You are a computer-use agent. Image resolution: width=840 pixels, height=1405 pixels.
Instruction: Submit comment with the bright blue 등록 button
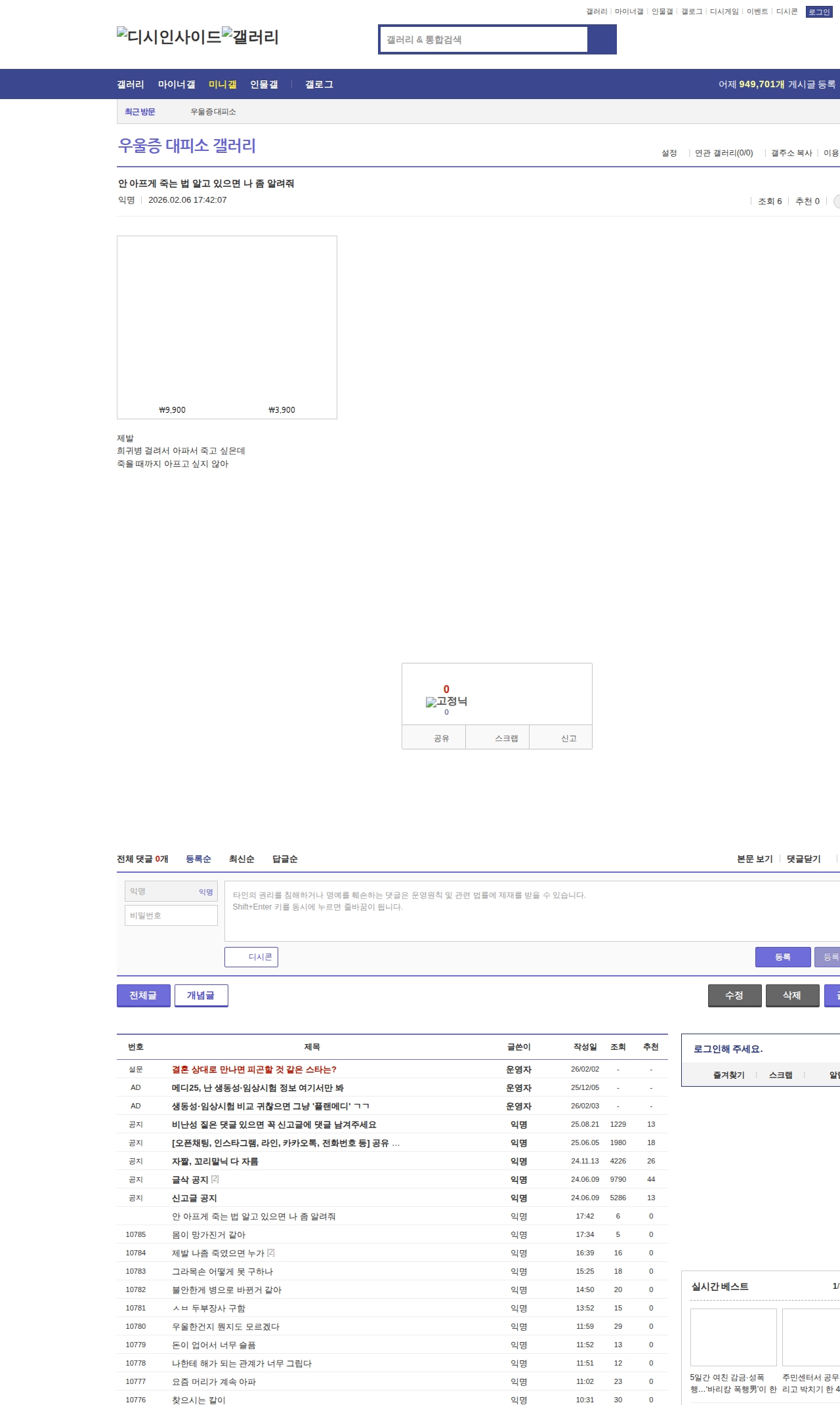point(783,957)
